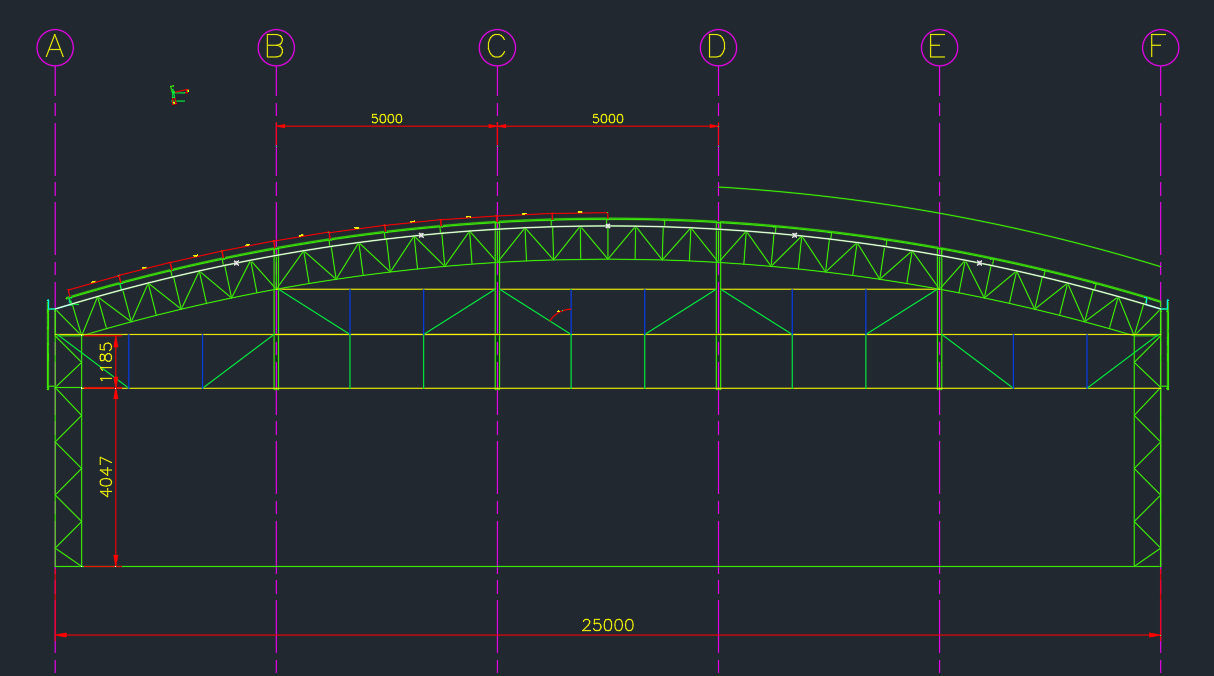Click the grid bubble labeled E
The width and height of the screenshot is (1214, 676).
(939, 47)
